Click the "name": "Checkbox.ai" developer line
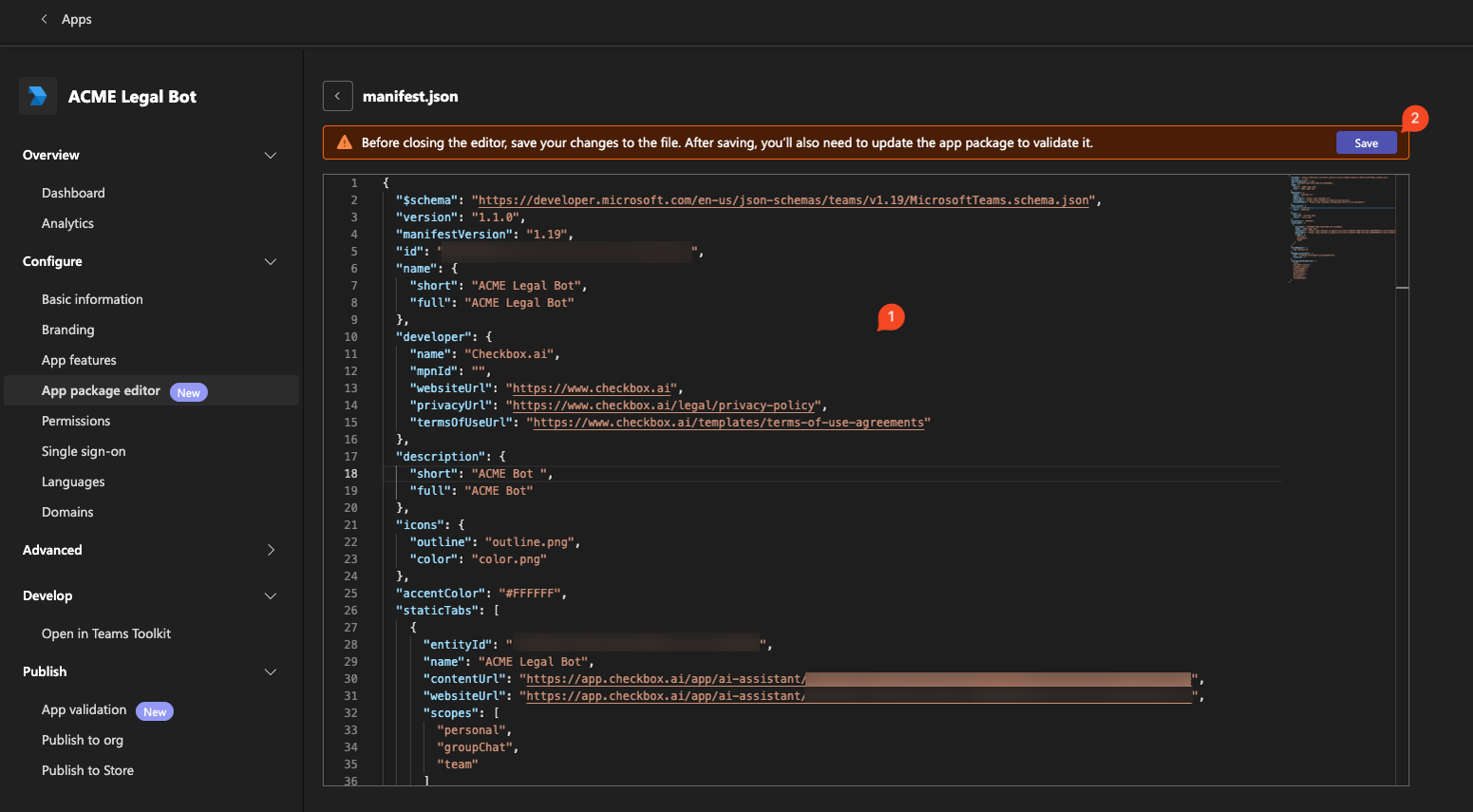Screen dimensions: 1473x812 click(484, 354)
